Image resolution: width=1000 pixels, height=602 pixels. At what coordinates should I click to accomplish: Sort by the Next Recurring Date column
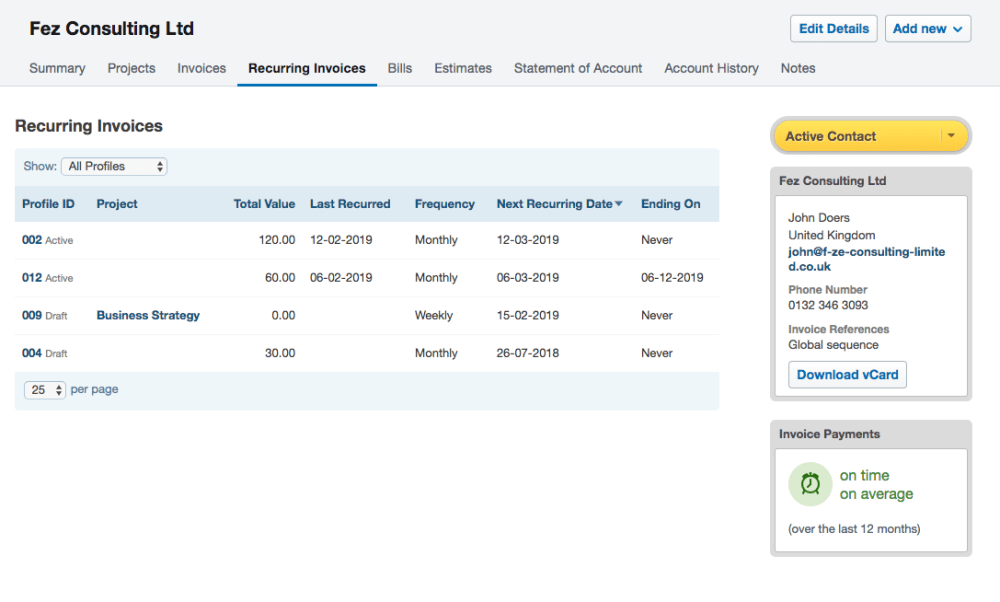[558, 203]
